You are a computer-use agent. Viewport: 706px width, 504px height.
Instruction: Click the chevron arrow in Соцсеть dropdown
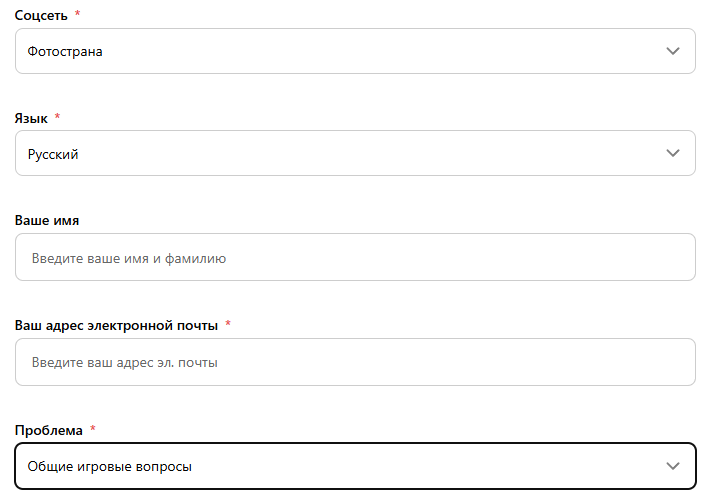point(673,51)
